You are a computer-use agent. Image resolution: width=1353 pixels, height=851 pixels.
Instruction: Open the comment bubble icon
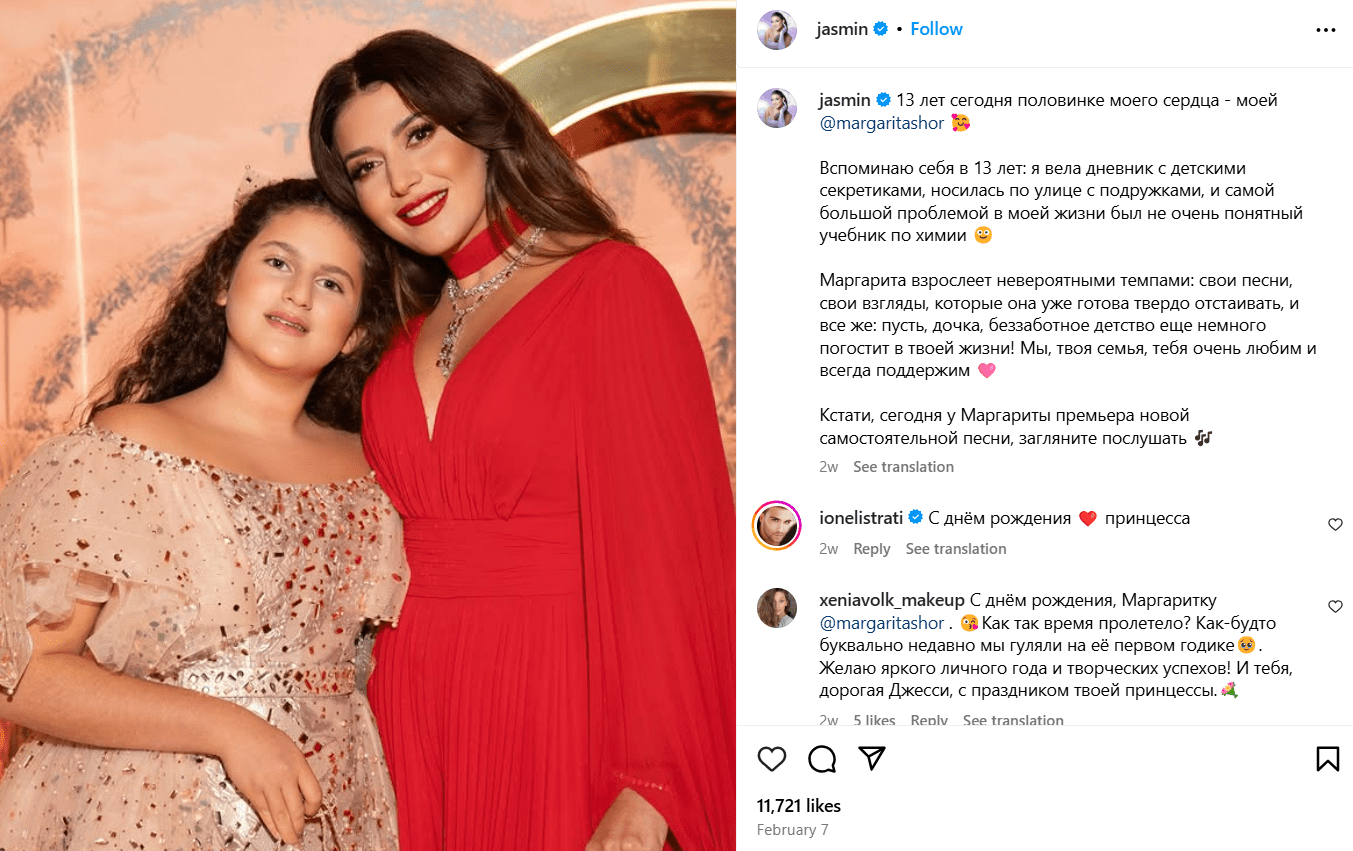pyautogui.click(x=822, y=759)
